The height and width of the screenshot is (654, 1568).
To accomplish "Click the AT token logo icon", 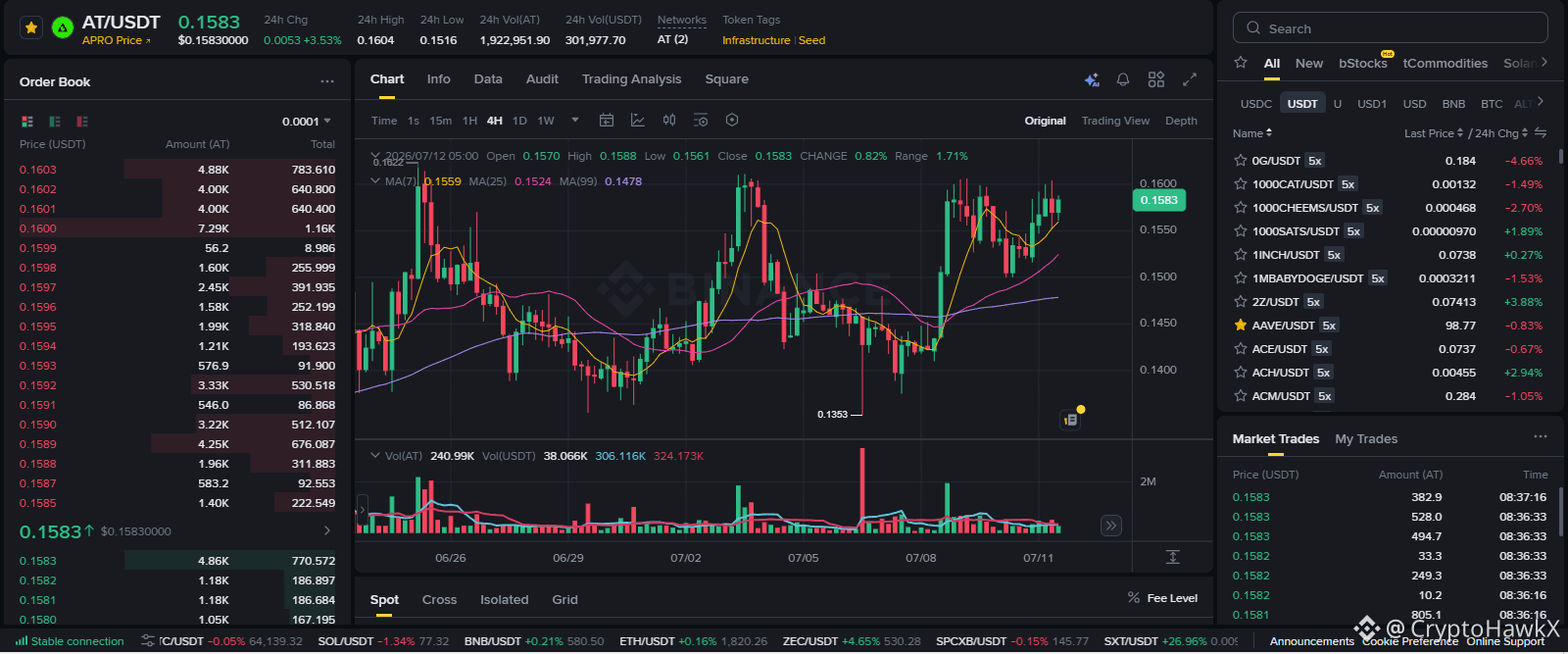I will [62, 28].
